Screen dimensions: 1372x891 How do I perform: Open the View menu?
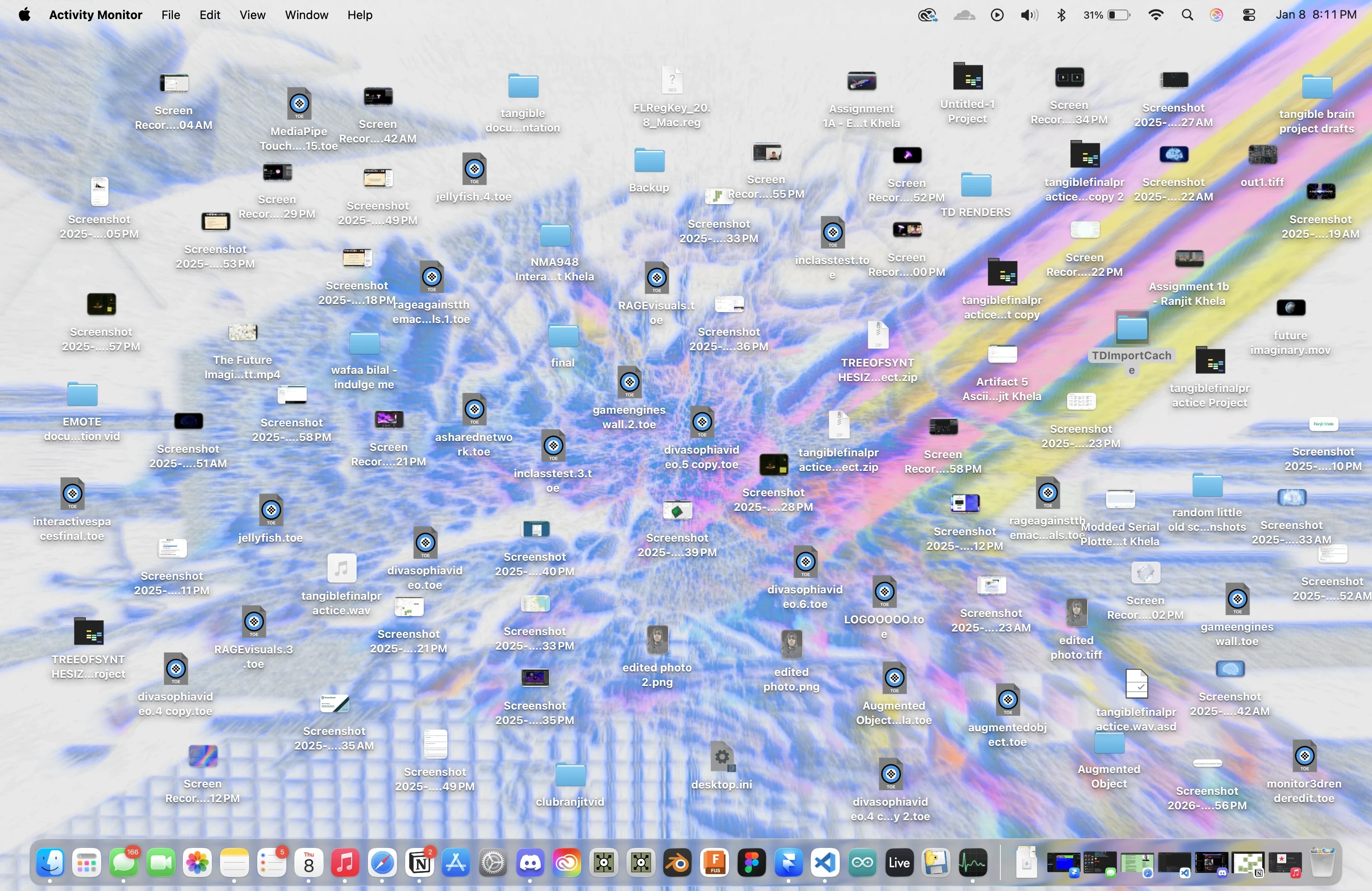pyautogui.click(x=252, y=15)
